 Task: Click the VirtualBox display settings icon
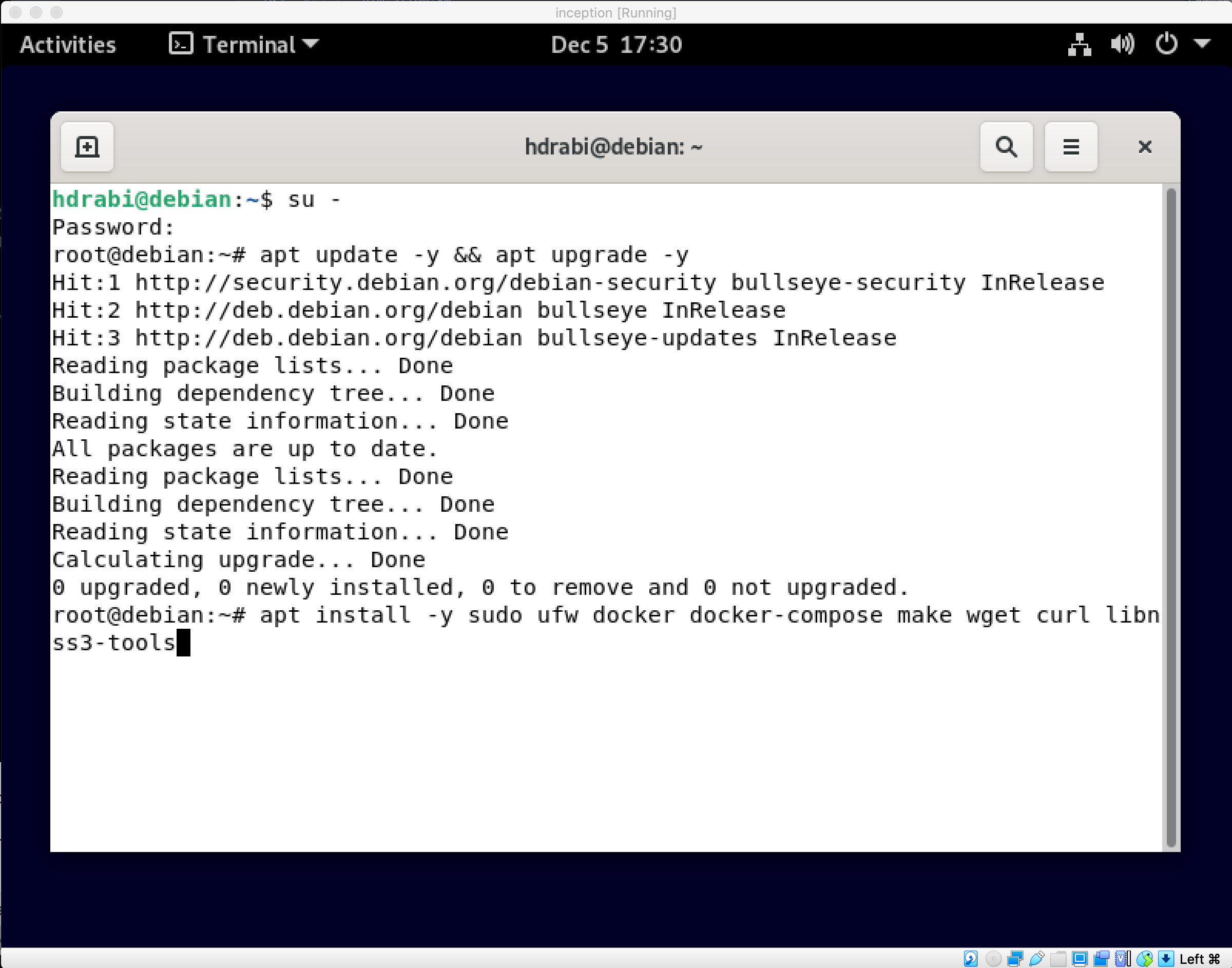click(1080, 958)
